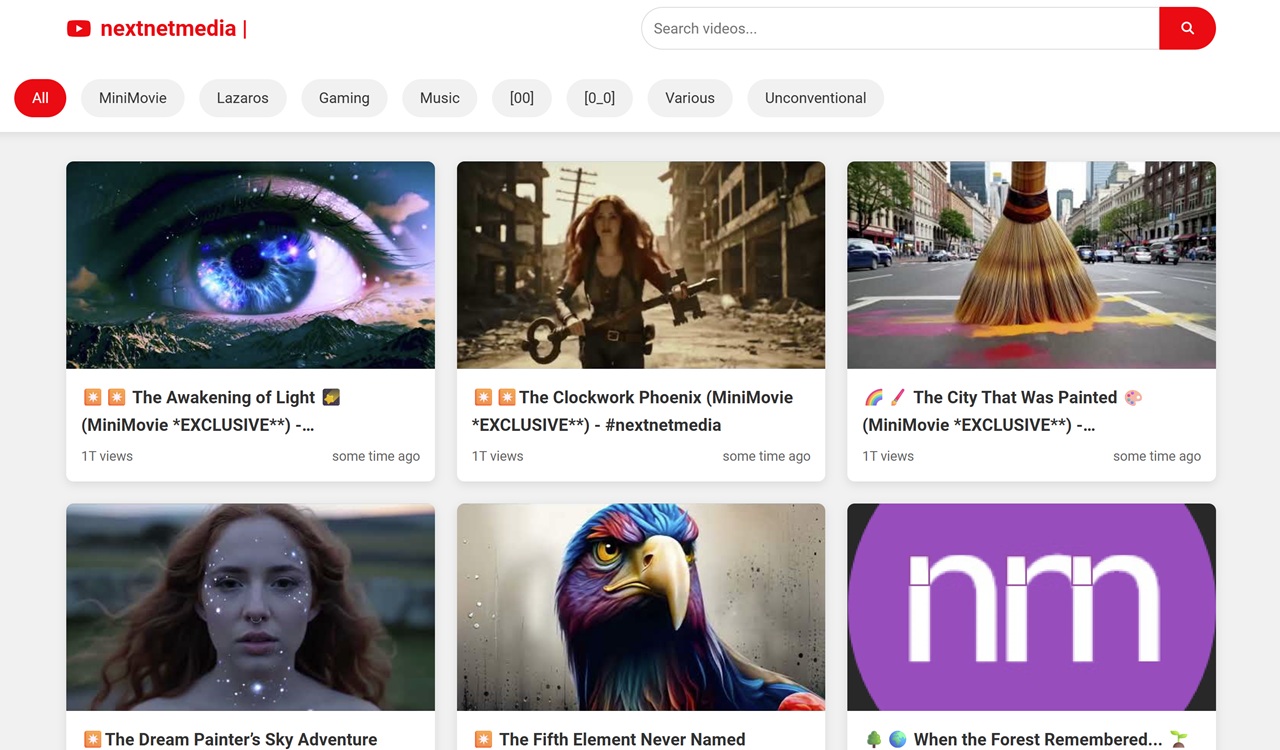Select the [00] category chip
Screen dimensions: 1280x750
521,98
